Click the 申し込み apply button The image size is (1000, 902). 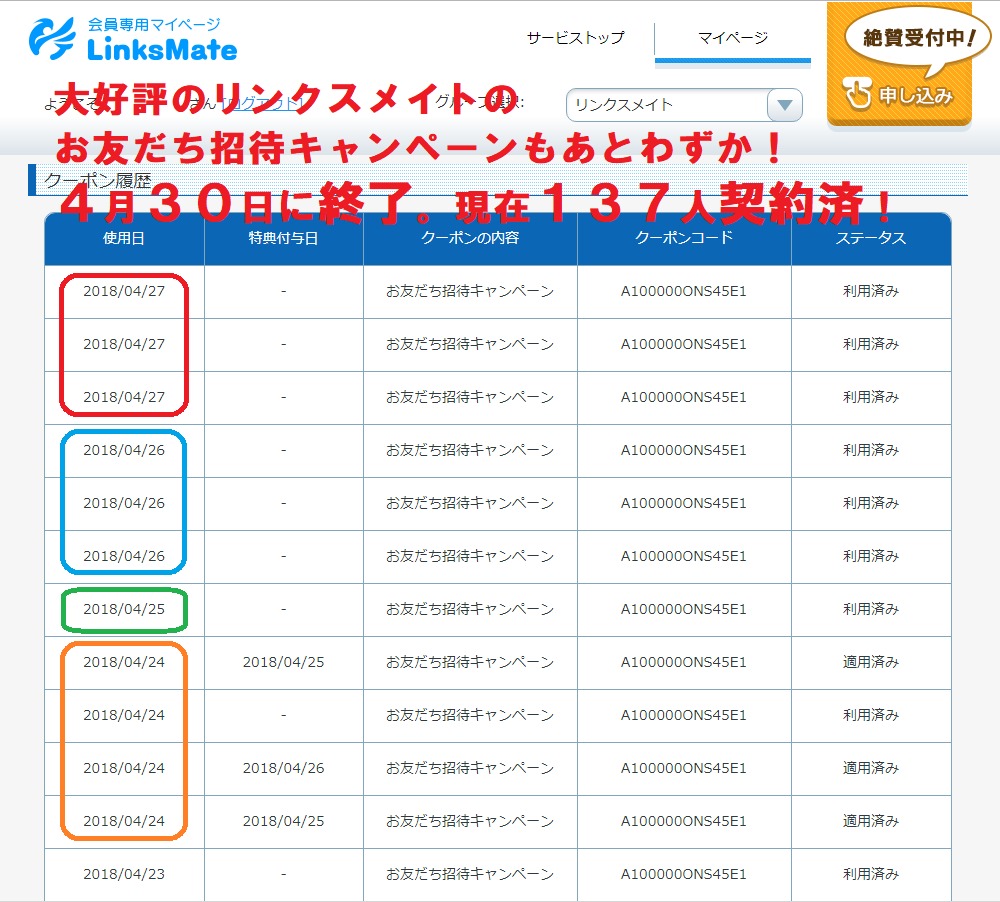click(x=899, y=64)
